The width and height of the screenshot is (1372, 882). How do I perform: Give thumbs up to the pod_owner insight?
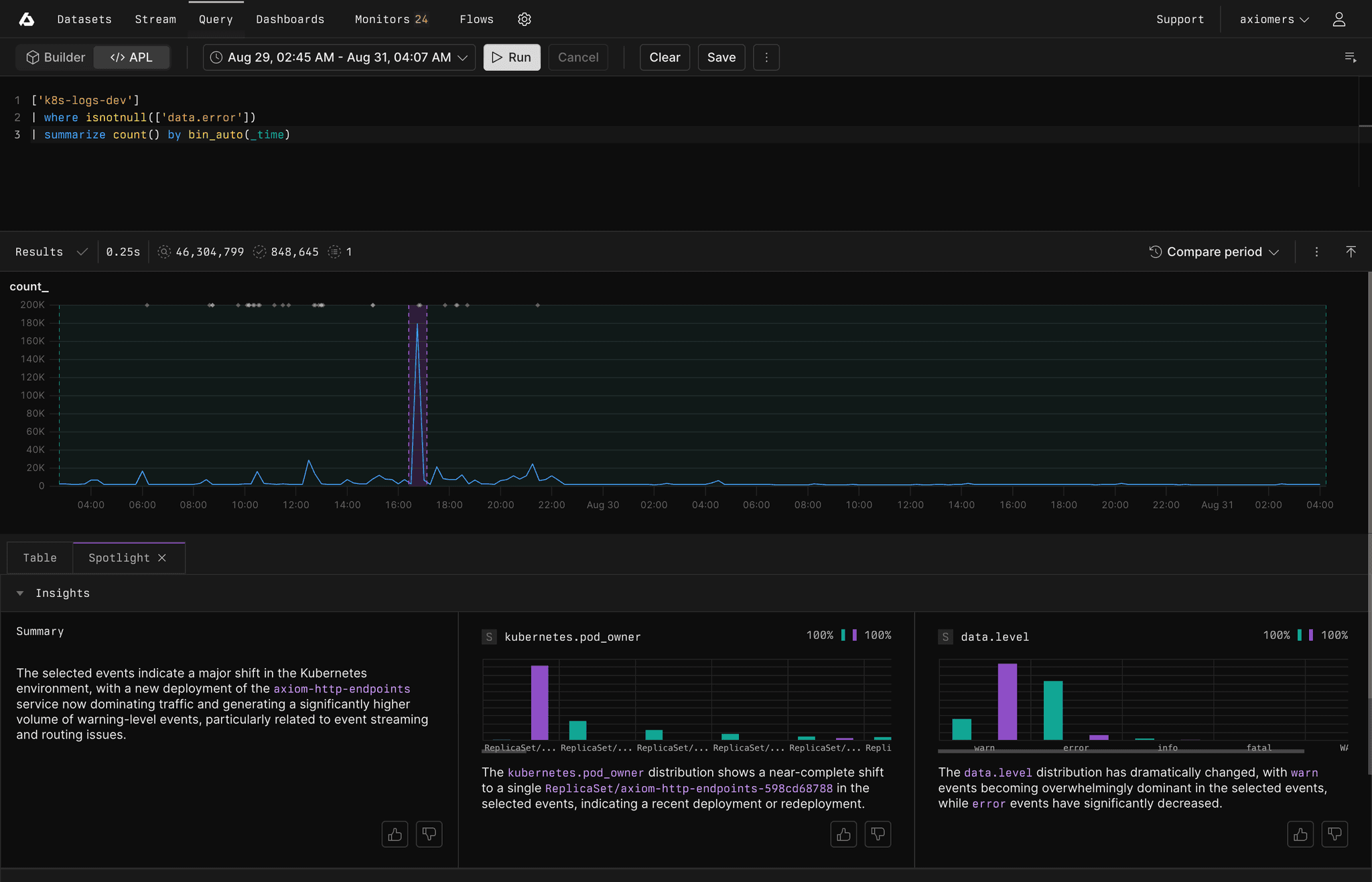(x=843, y=834)
